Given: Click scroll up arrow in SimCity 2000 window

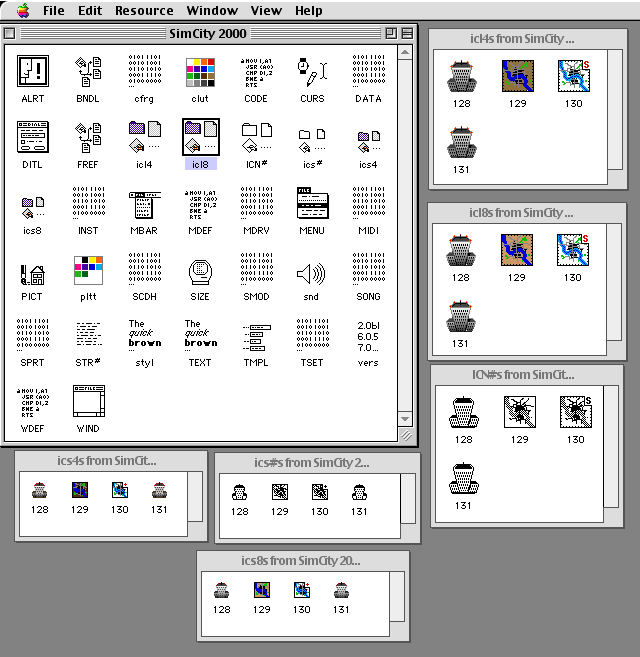Looking at the screenshot, I should [x=405, y=52].
